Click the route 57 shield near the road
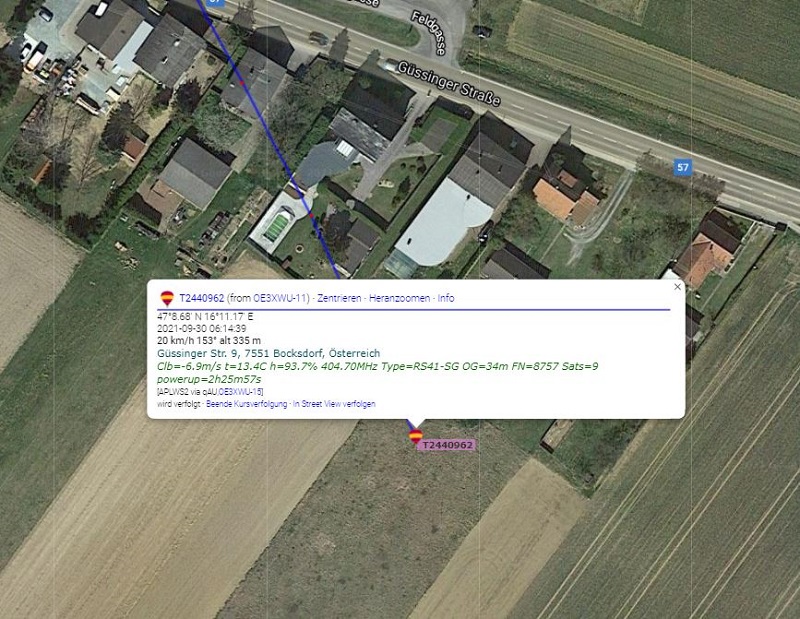The image size is (800, 619). tap(683, 167)
